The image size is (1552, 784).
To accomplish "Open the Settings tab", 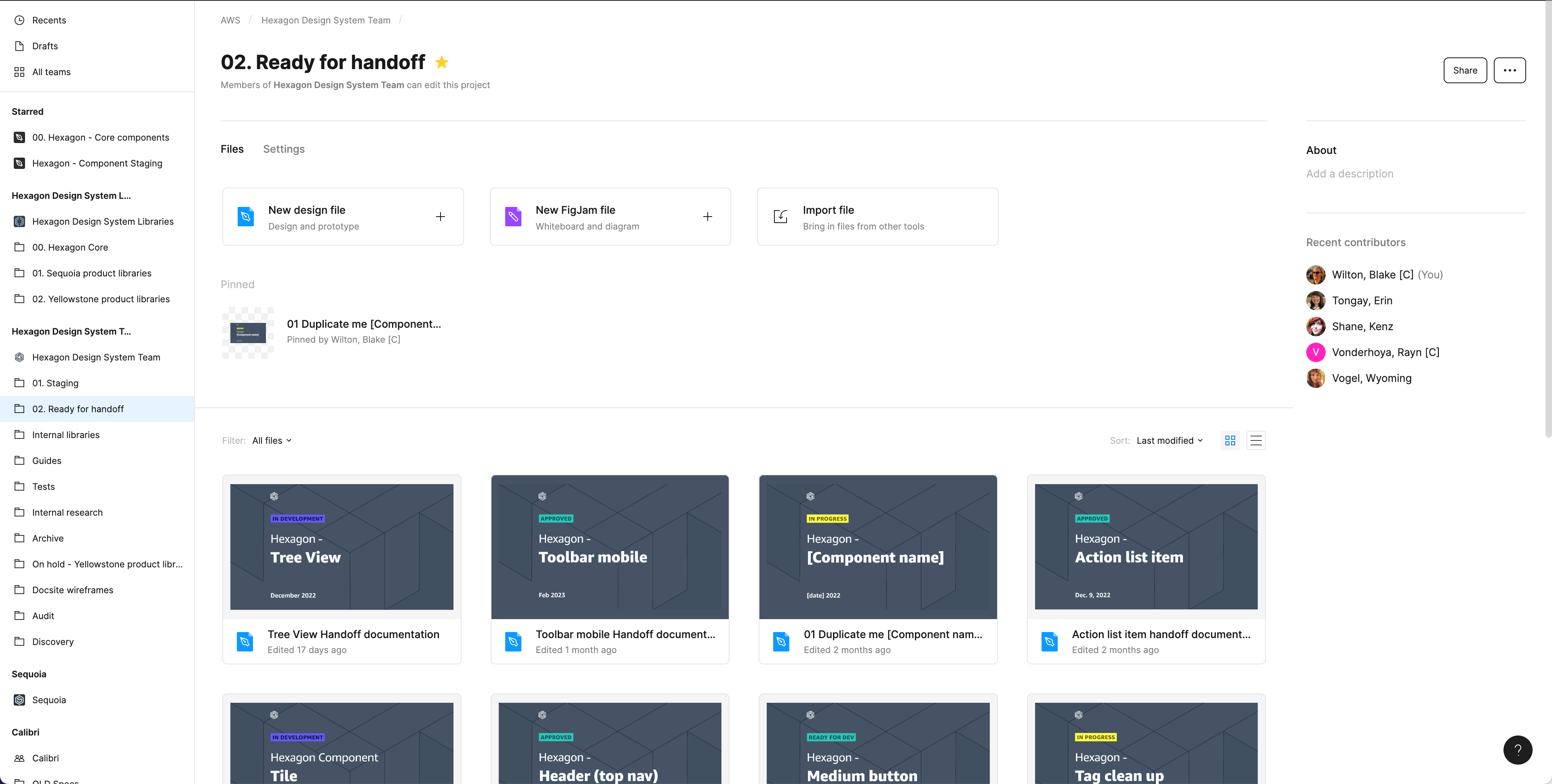I will coord(284,149).
